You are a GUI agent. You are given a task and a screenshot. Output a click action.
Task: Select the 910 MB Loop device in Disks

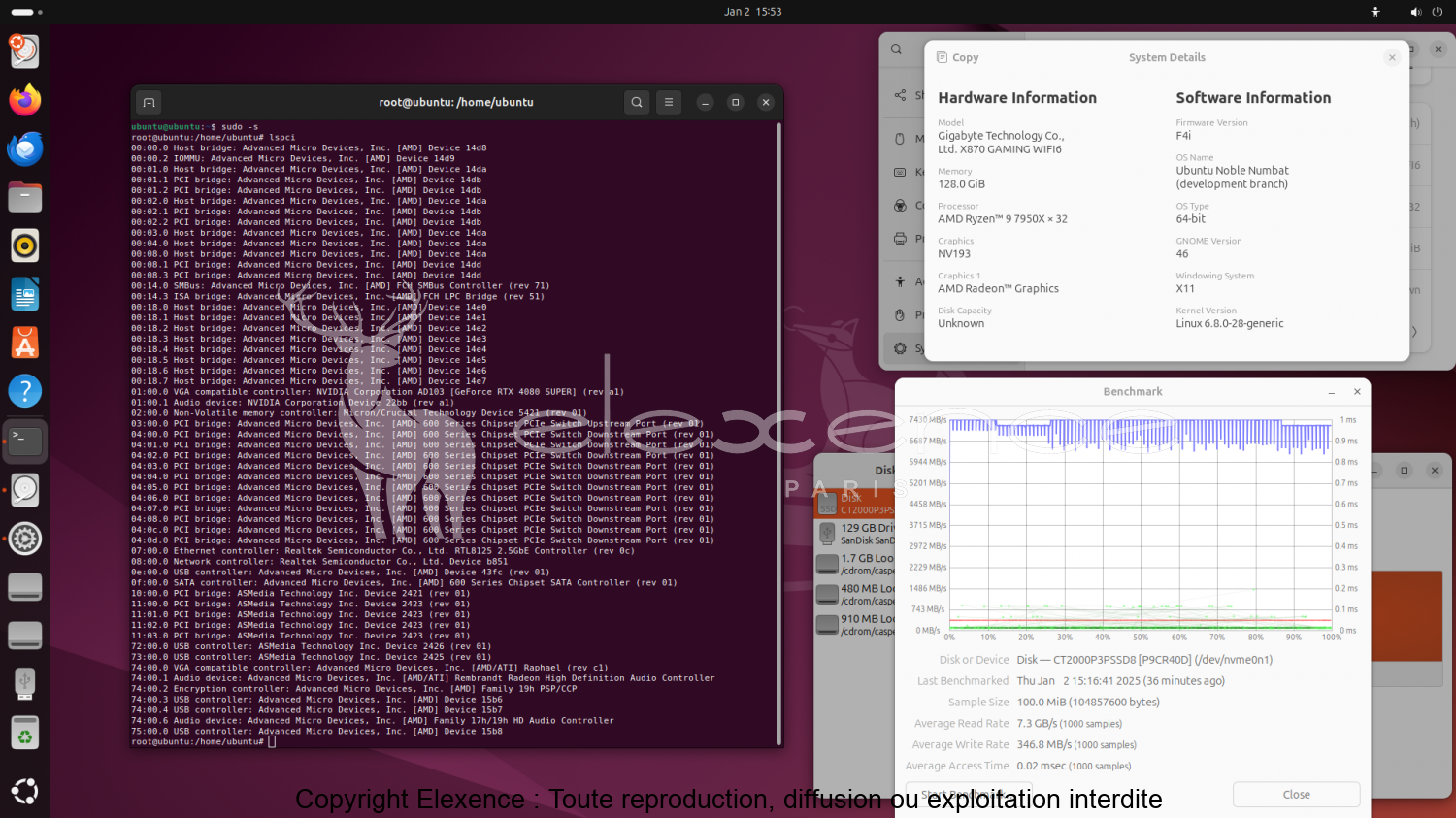click(x=854, y=624)
